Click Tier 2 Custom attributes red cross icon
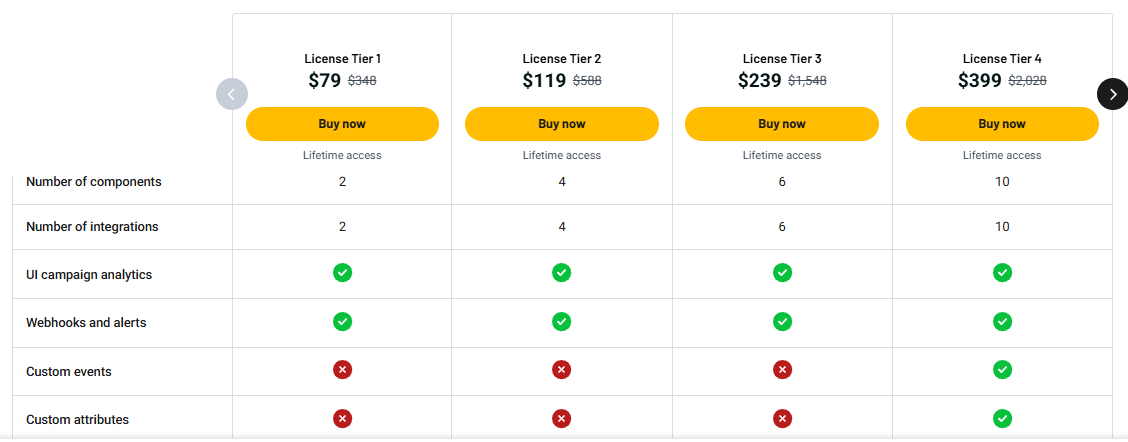This screenshot has width=1128, height=442. 562,418
